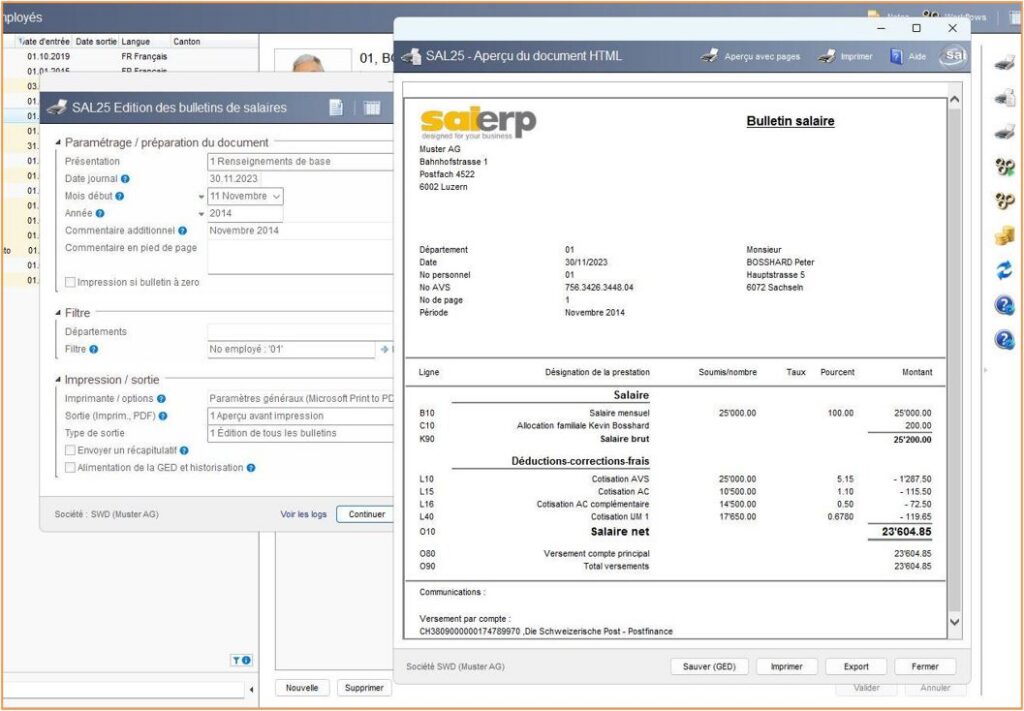Click the document icon in SAL25 Edition header

(x=336, y=108)
